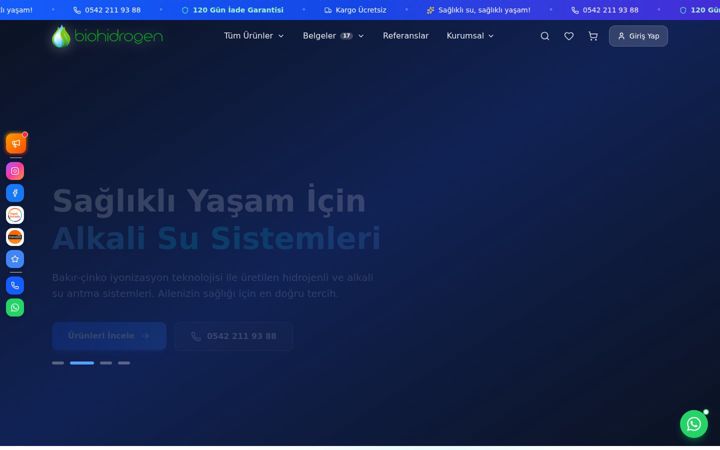Open the Facebook link in left sidebar

(15, 193)
